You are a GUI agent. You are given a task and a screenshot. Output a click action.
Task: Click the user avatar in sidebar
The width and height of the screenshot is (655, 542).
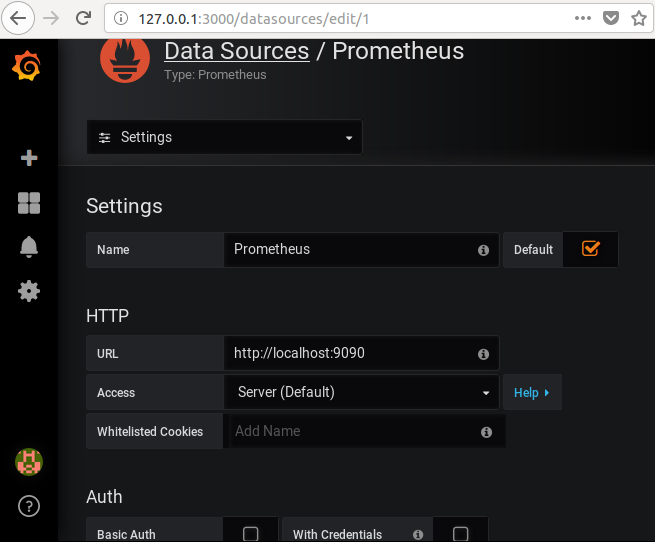(x=29, y=462)
